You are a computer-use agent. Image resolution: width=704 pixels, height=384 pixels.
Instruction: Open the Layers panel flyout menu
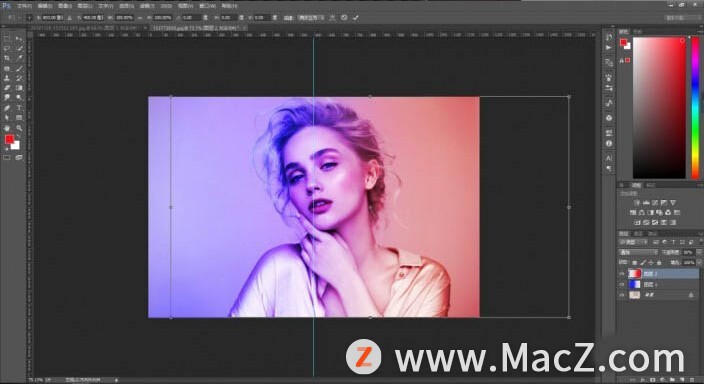(x=700, y=234)
